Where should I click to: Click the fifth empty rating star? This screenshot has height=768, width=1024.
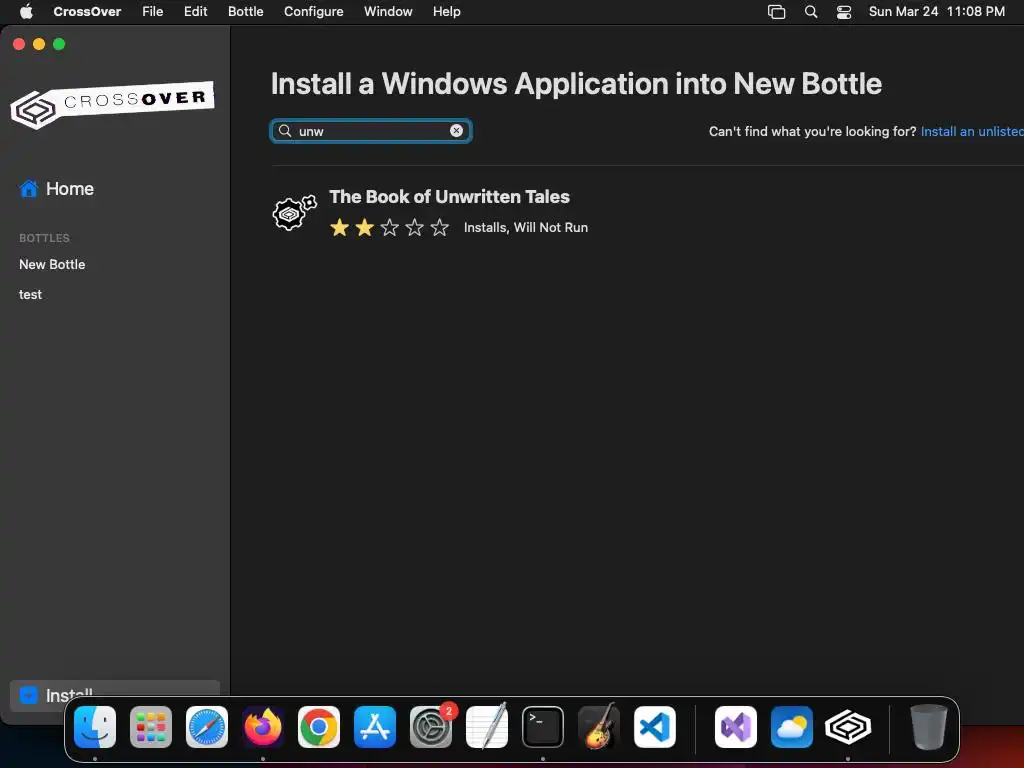click(440, 227)
